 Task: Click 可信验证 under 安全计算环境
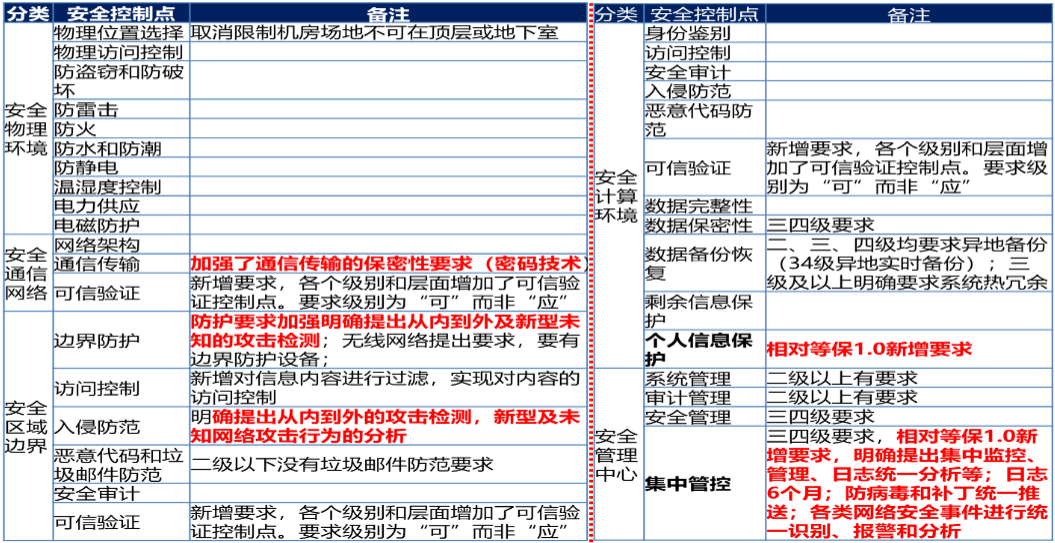pyautogui.click(x=704, y=168)
